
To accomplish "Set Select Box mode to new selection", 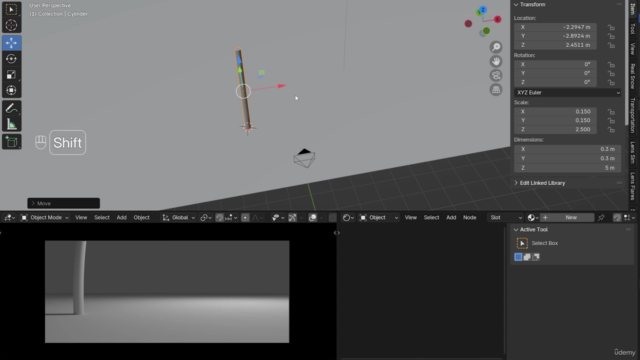I will click(518, 257).
